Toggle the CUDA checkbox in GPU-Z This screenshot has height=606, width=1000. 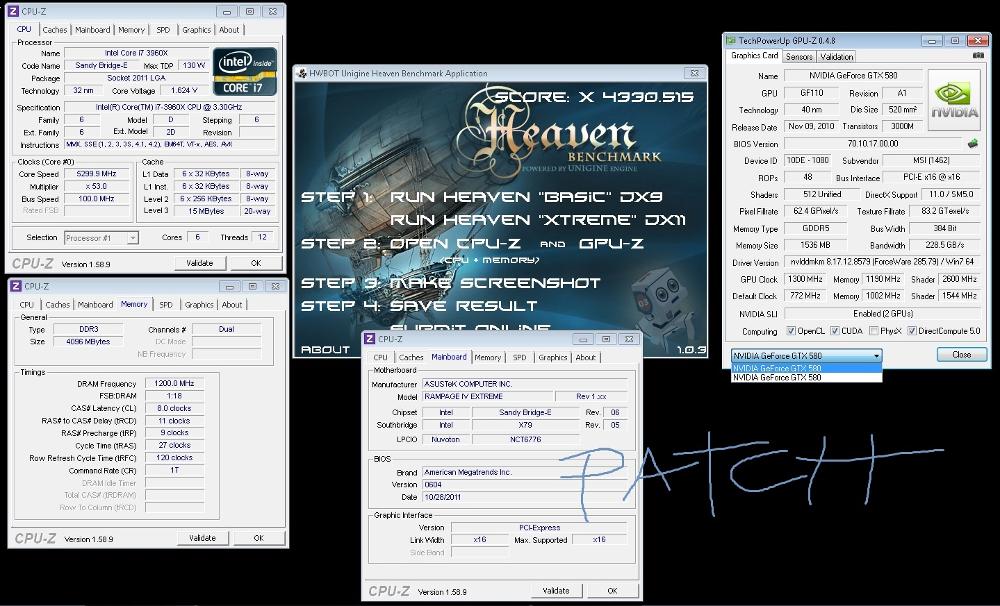point(834,330)
